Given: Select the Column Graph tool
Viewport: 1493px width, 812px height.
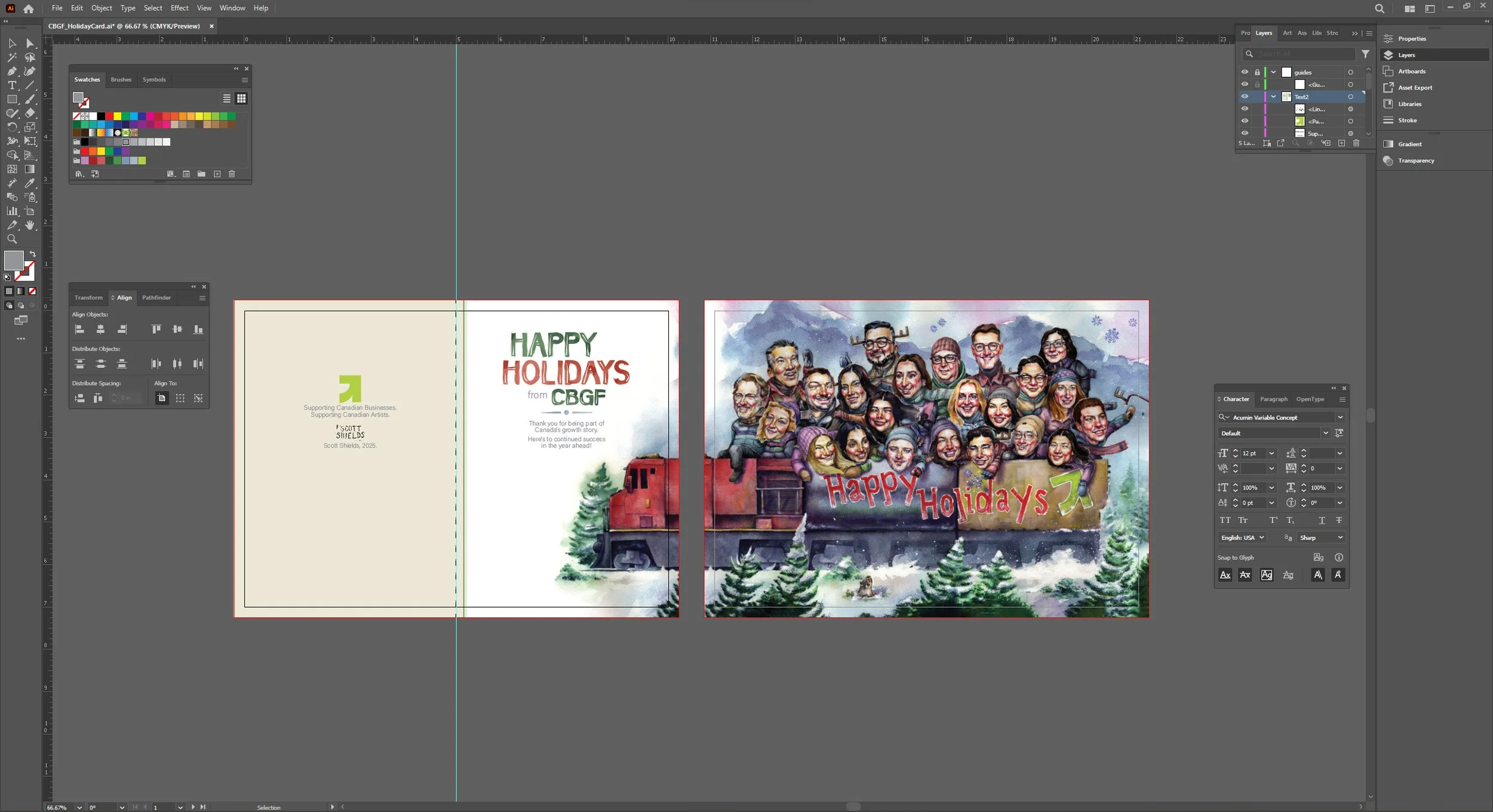Looking at the screenshot, I should point(12,211).
